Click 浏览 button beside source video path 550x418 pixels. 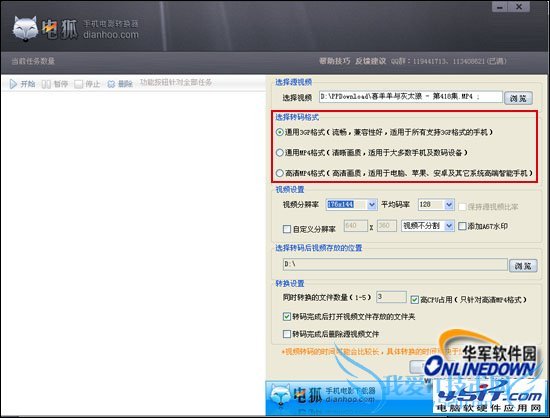pos(518,98)
